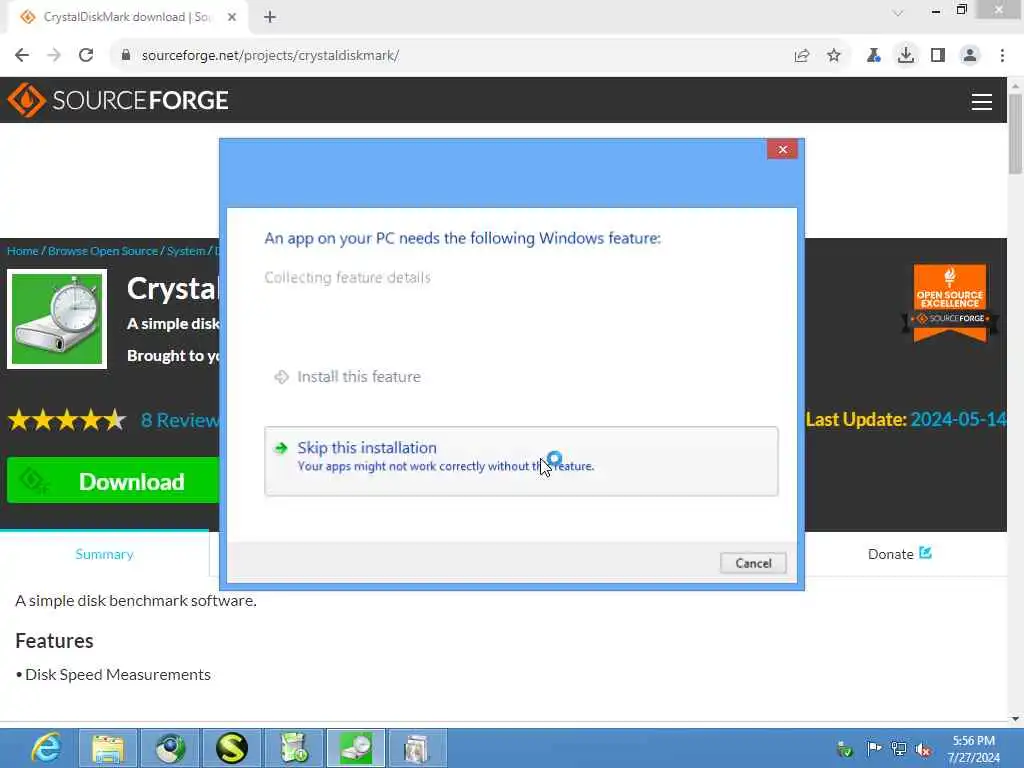
Task: Open the profile avatar icon
Action: point(970,56)
